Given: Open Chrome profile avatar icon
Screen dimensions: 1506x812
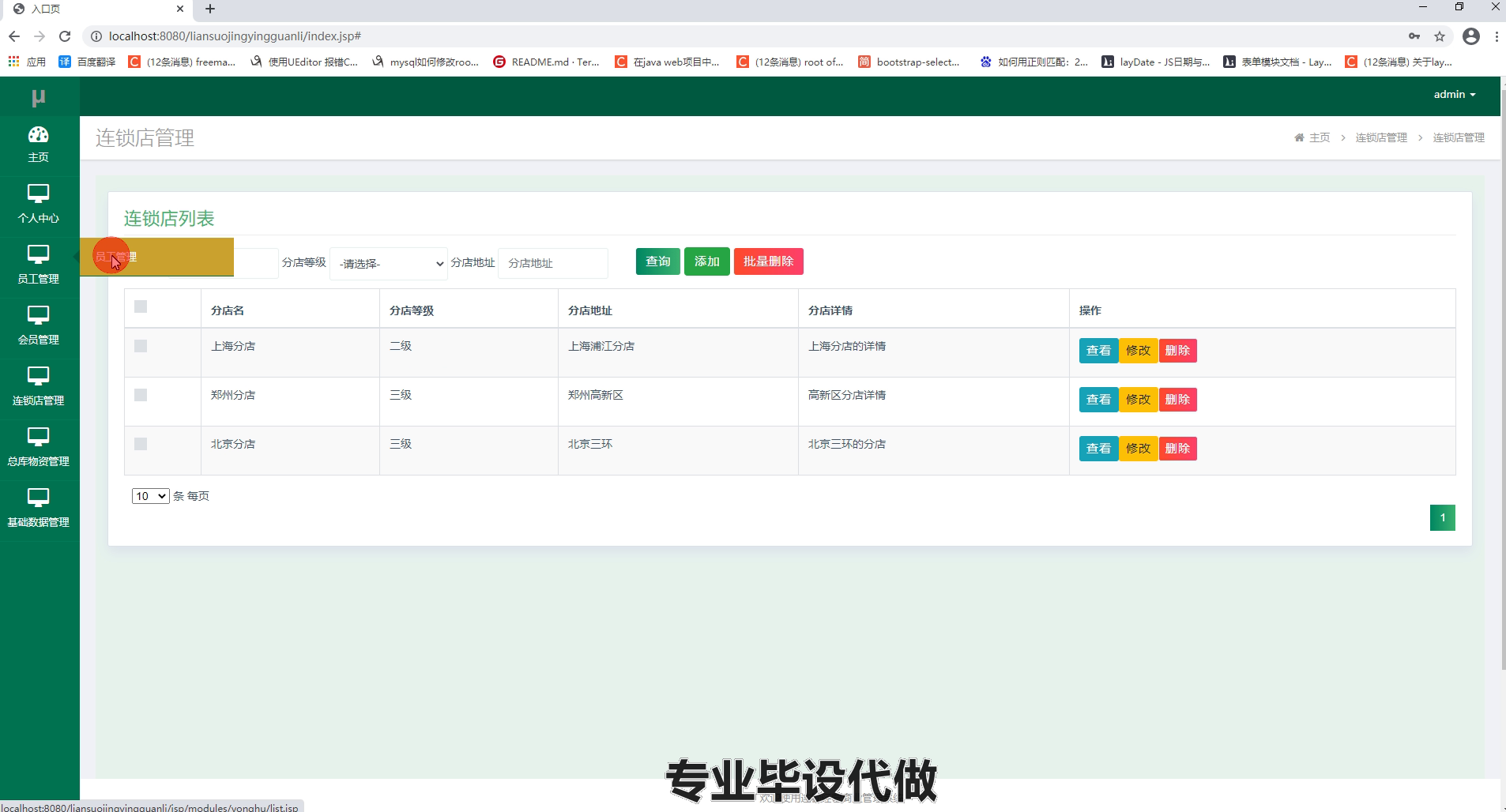Looking at the screenshot, I should tap(1471, 36).
